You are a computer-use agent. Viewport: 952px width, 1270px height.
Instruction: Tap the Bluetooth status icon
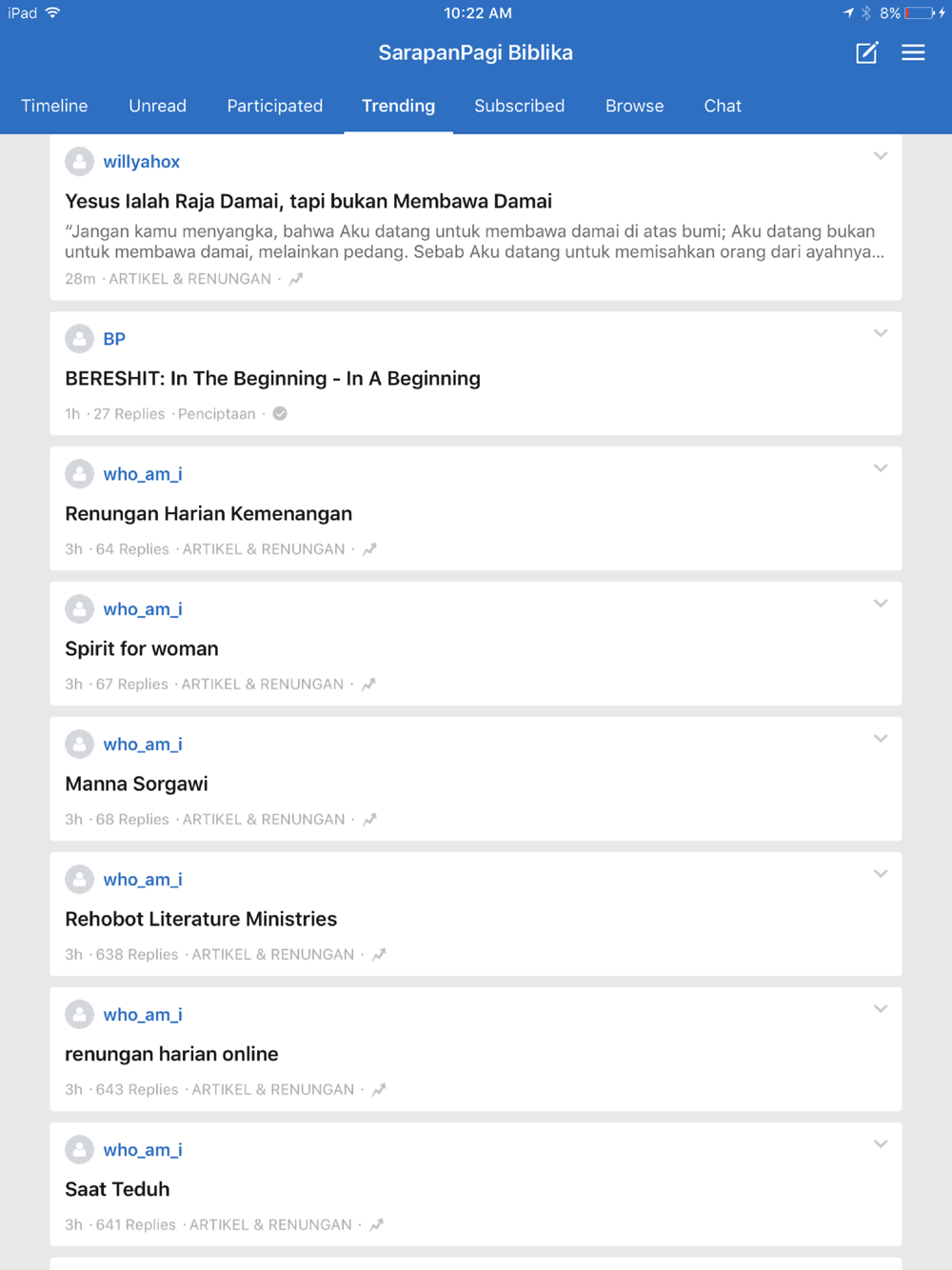tap(866, 13)
